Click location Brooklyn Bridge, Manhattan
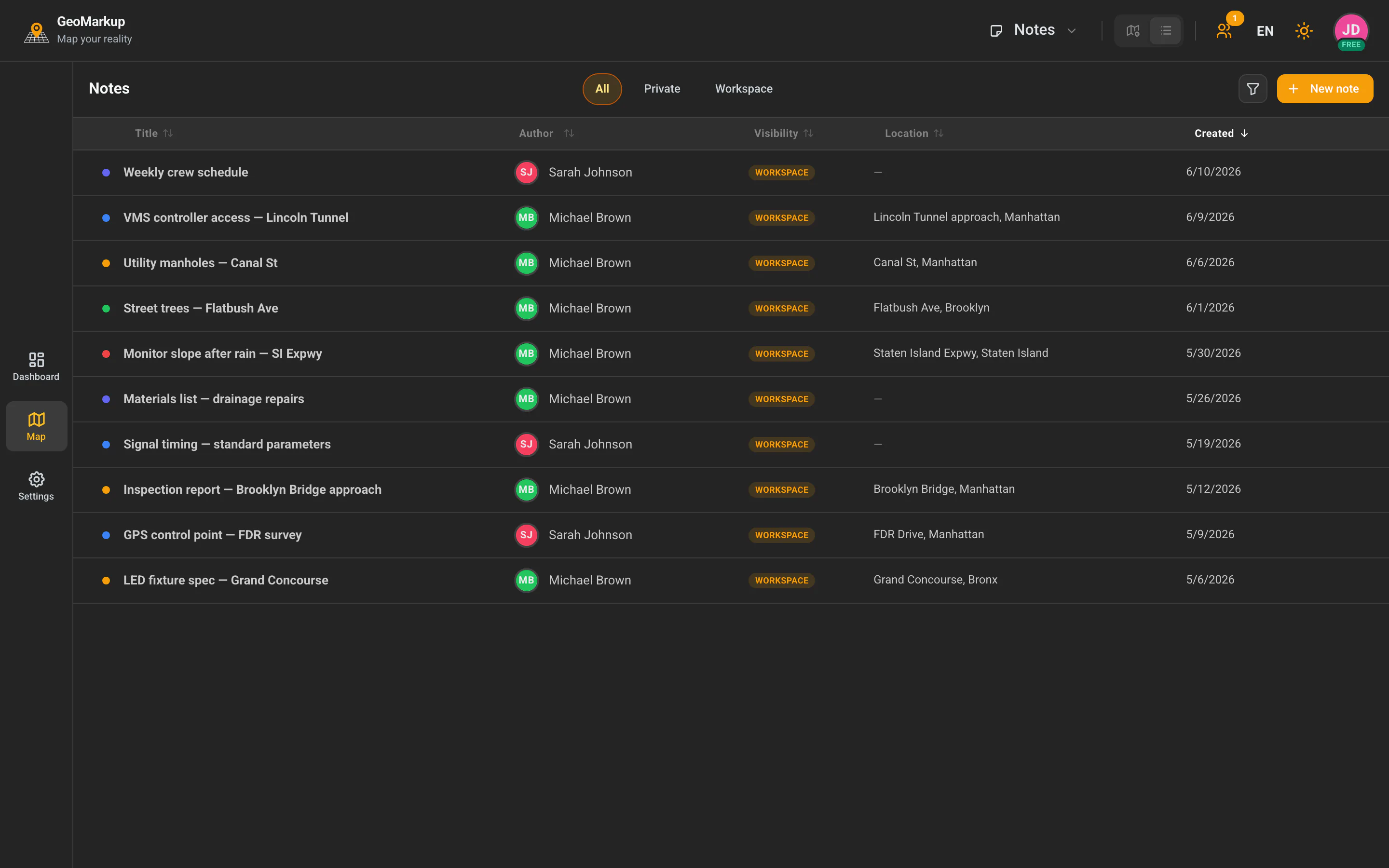Viewport: 1389px width, 868px height. click(943, 489)
